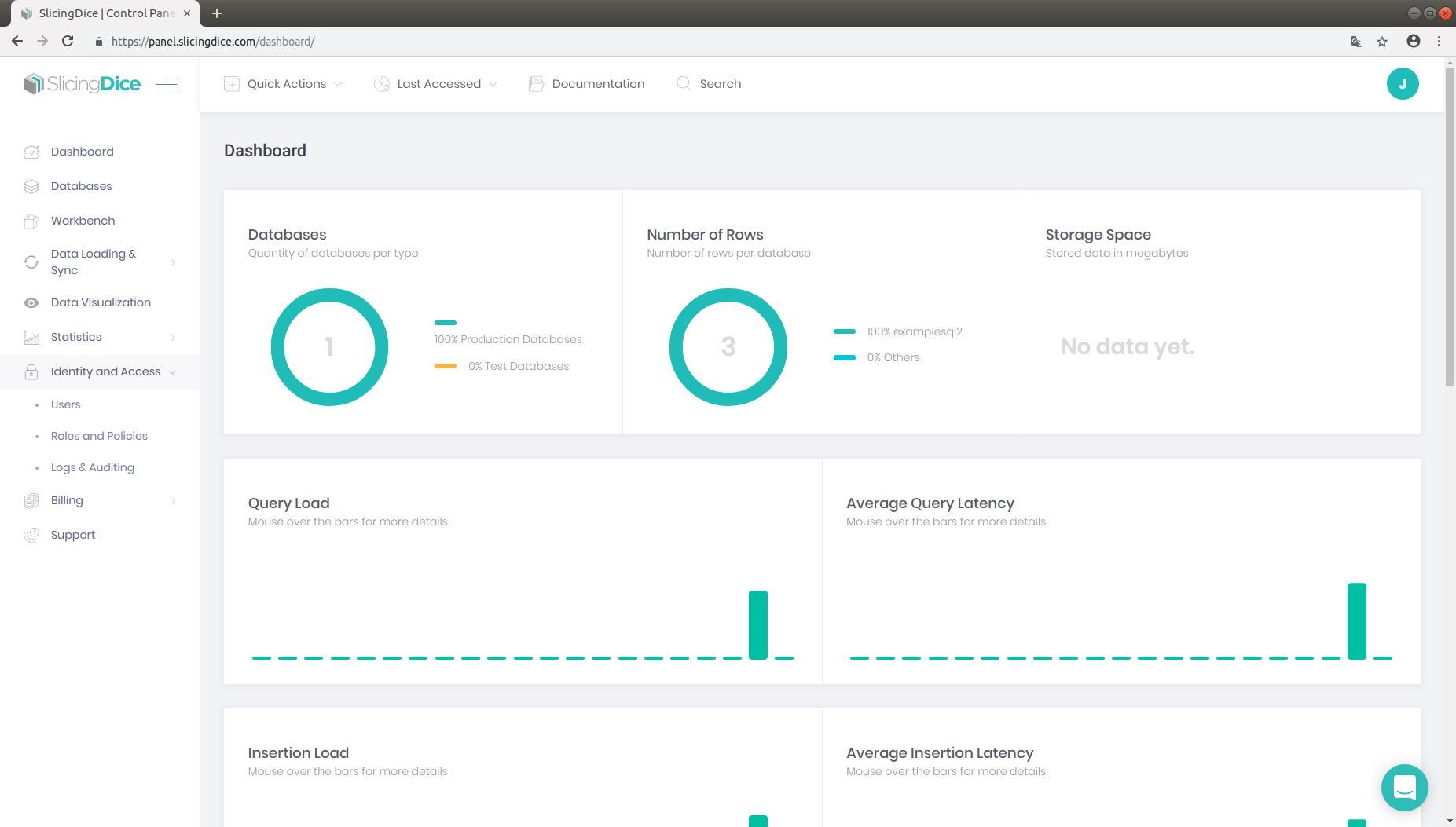Open a new browser tab
This screenshot has height=827, width=1456.
(217, 13)
